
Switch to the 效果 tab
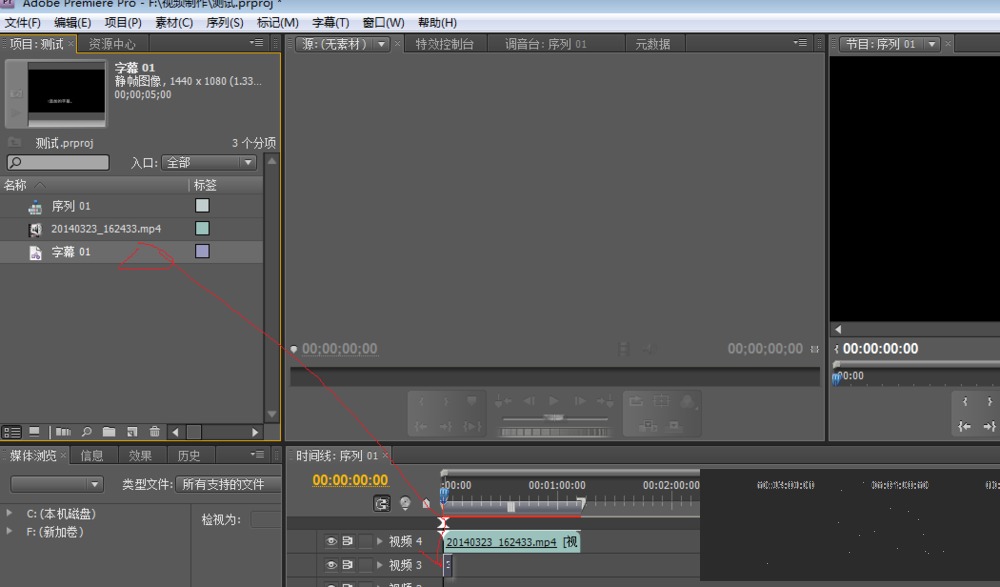[x=140, y=456]
